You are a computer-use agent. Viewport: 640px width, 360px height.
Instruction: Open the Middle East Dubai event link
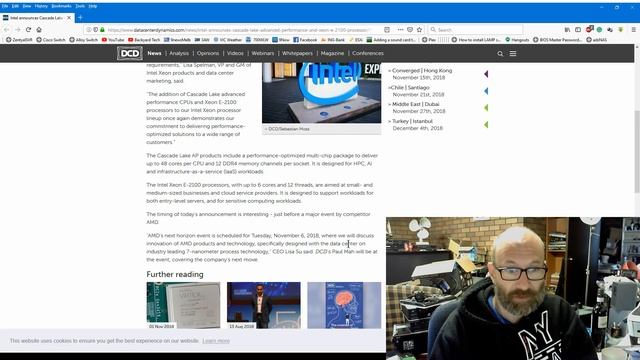[416, 104]
